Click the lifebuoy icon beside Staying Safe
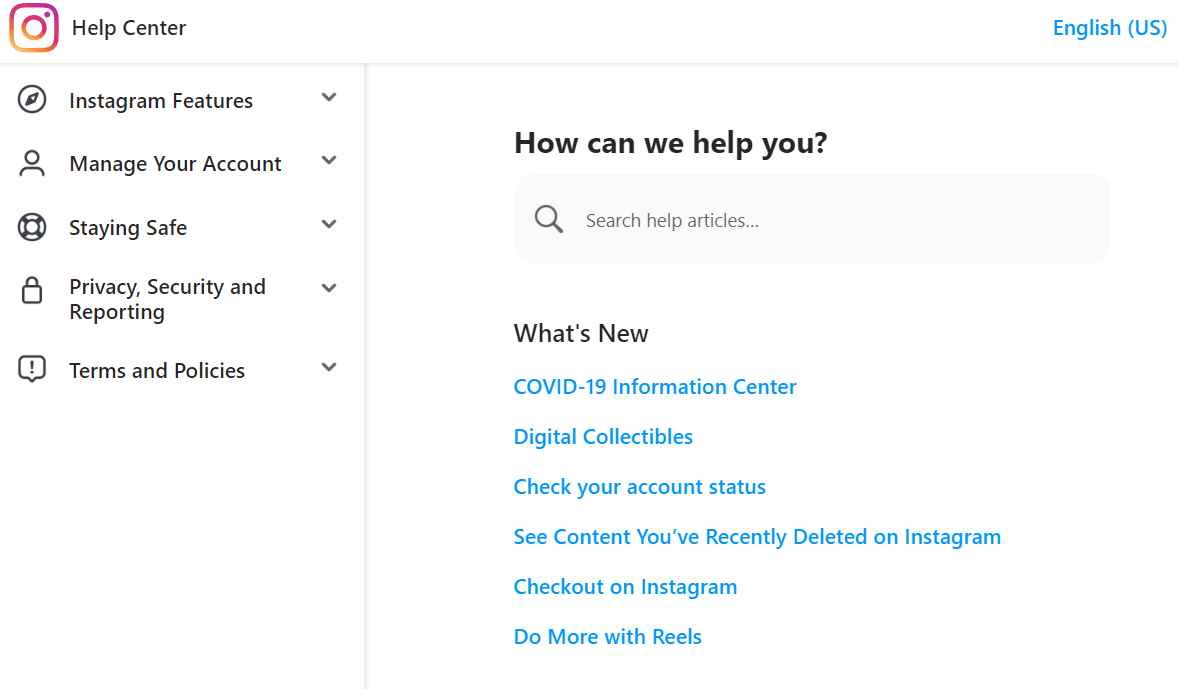The image size is (1178, 689). click(32, 227)
